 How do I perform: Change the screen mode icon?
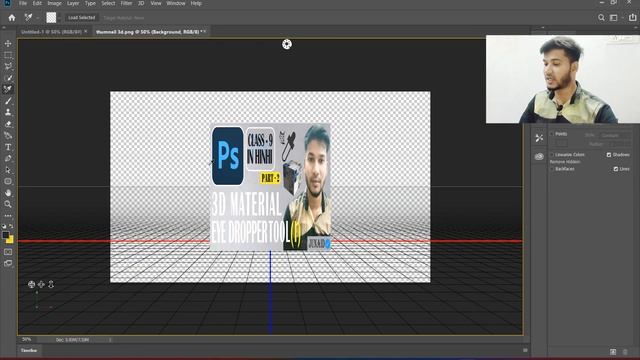pos(8,263)
